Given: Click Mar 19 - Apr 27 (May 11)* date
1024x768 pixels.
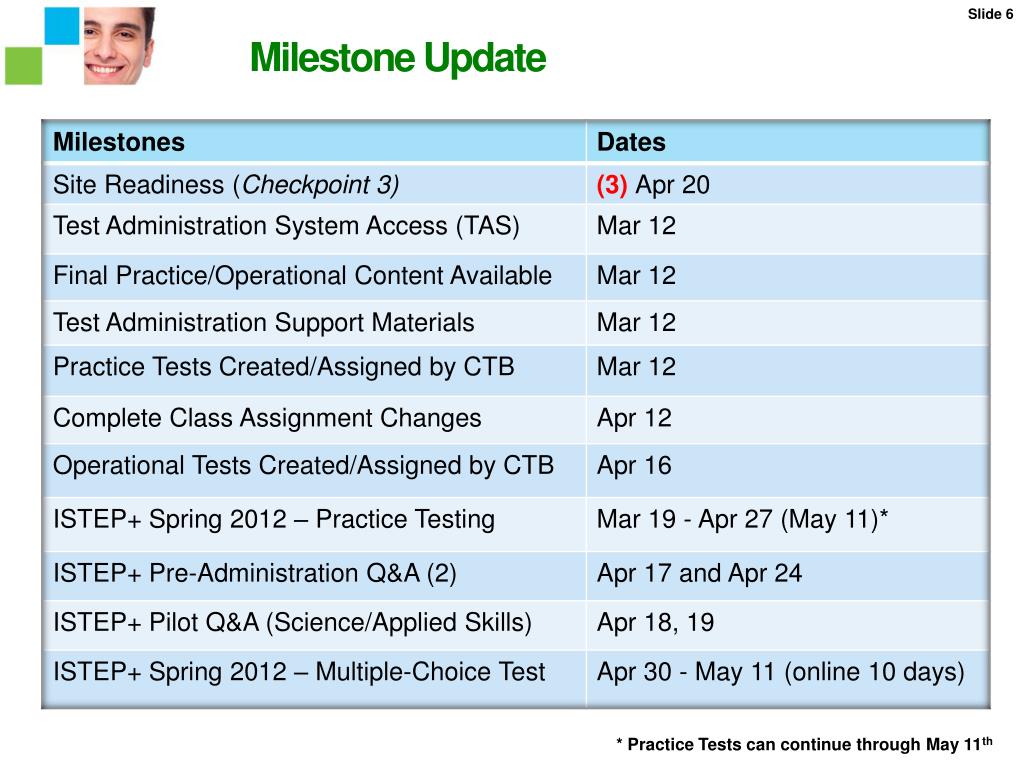Looking at the screenshot, I should click(743, 520).
